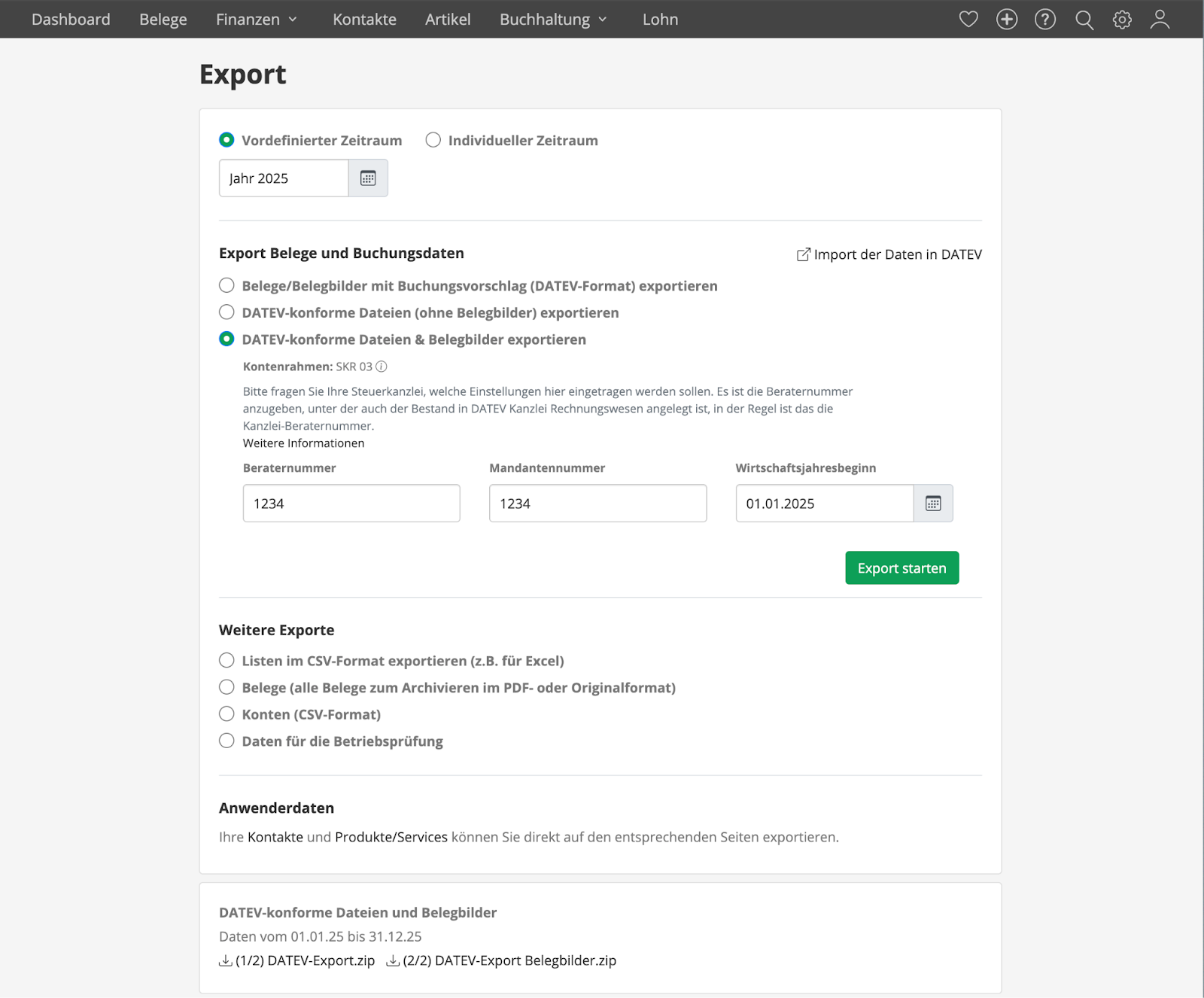Viewport: 1204px width, 998px height.
Task: Open the settings gear icon
Action: point(1122,20)
